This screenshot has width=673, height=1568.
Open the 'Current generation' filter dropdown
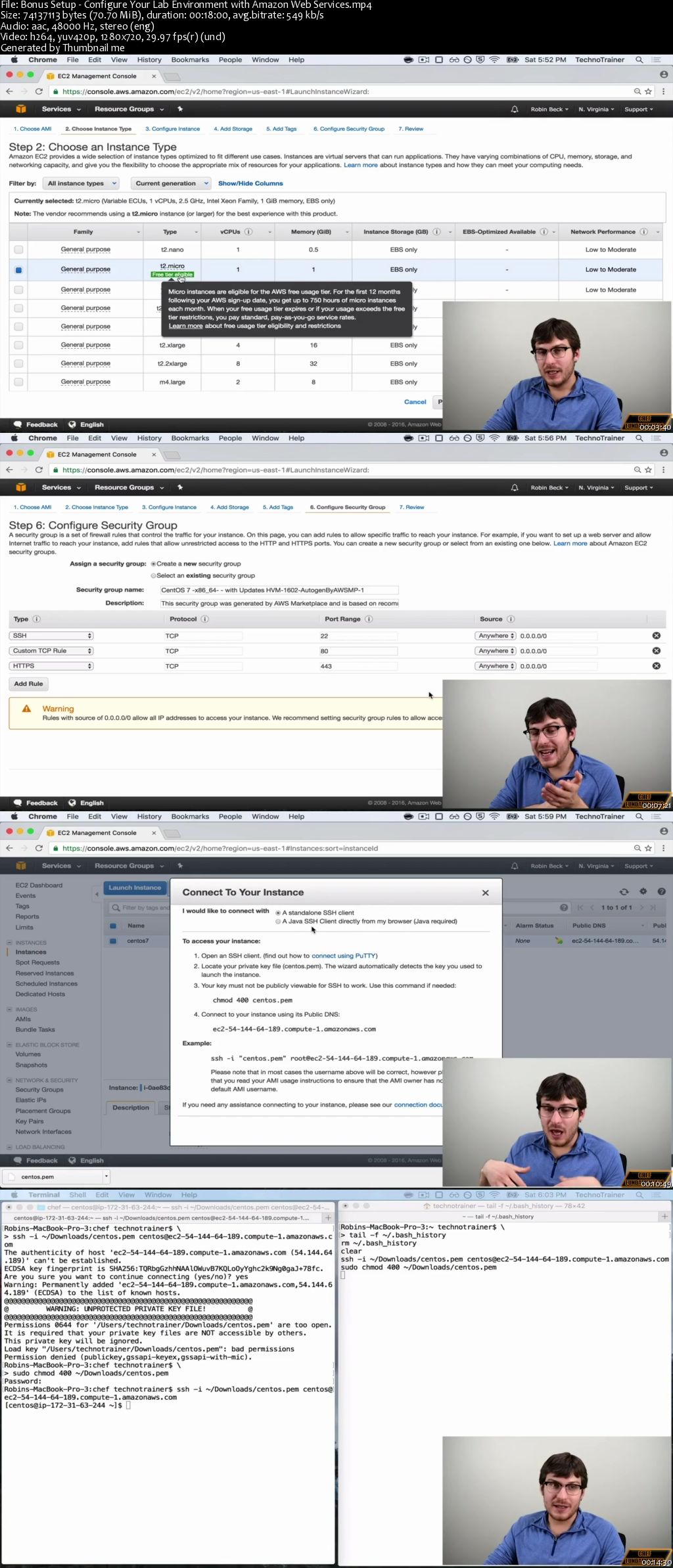(170, 183)
